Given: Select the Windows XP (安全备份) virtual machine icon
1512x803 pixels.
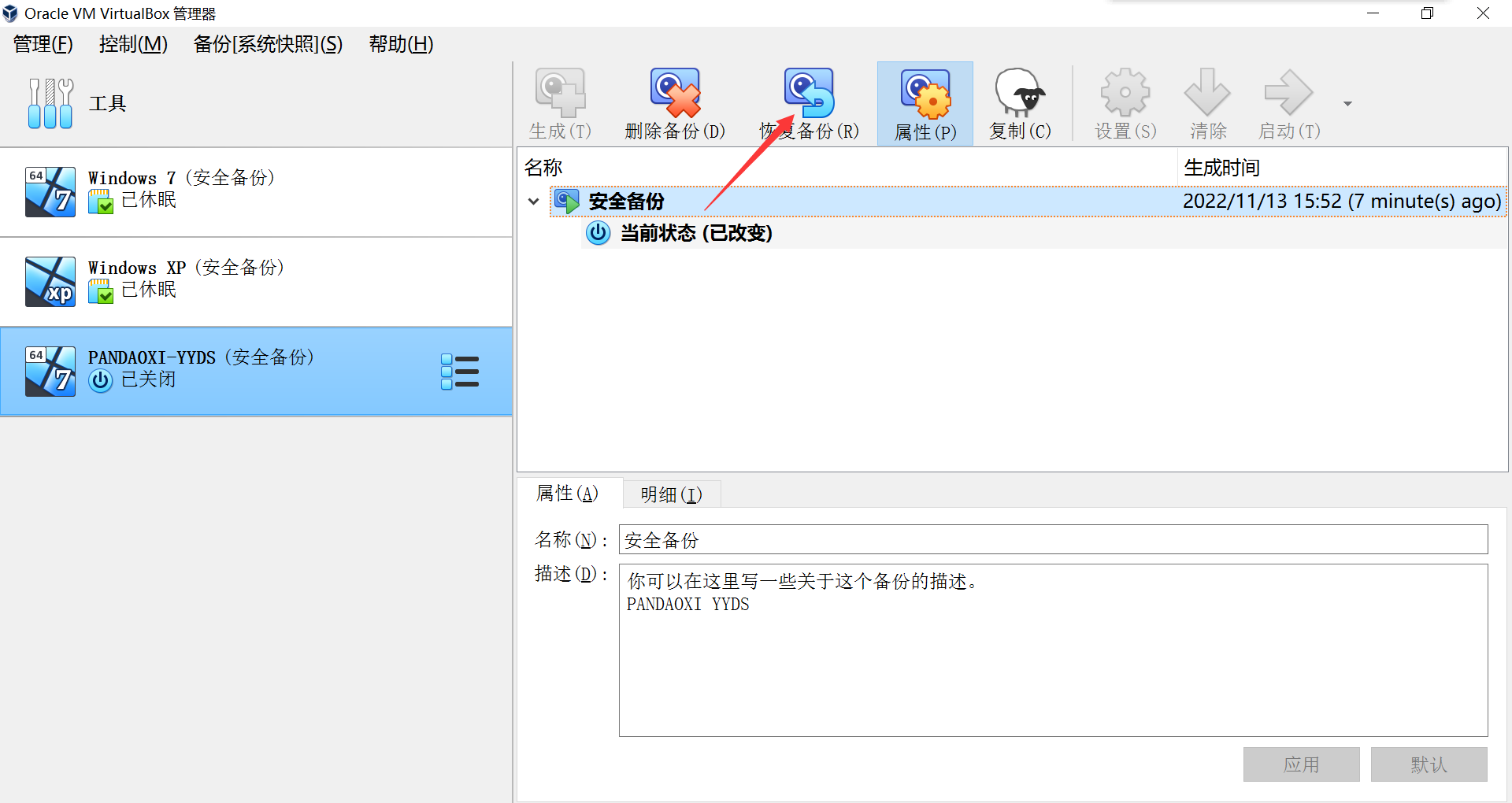Looking at the screenshot, I should [50, 281].
